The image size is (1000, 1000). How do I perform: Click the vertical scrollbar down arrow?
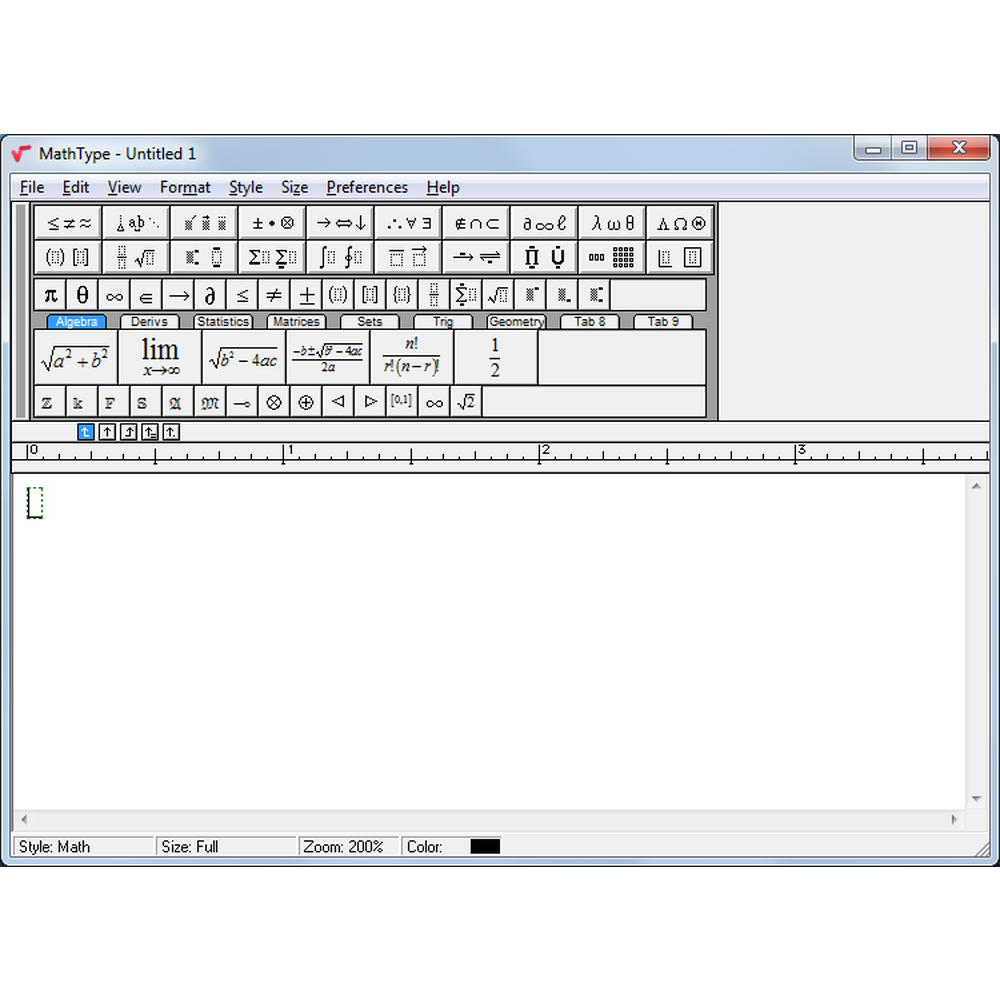coord(976,799)
